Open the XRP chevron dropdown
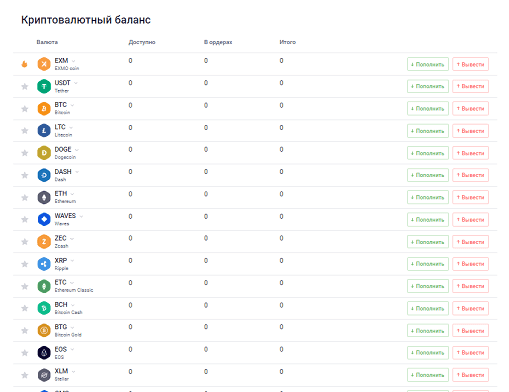The width and height of the screenshot is (509, 392). click(x=72, y=261)
